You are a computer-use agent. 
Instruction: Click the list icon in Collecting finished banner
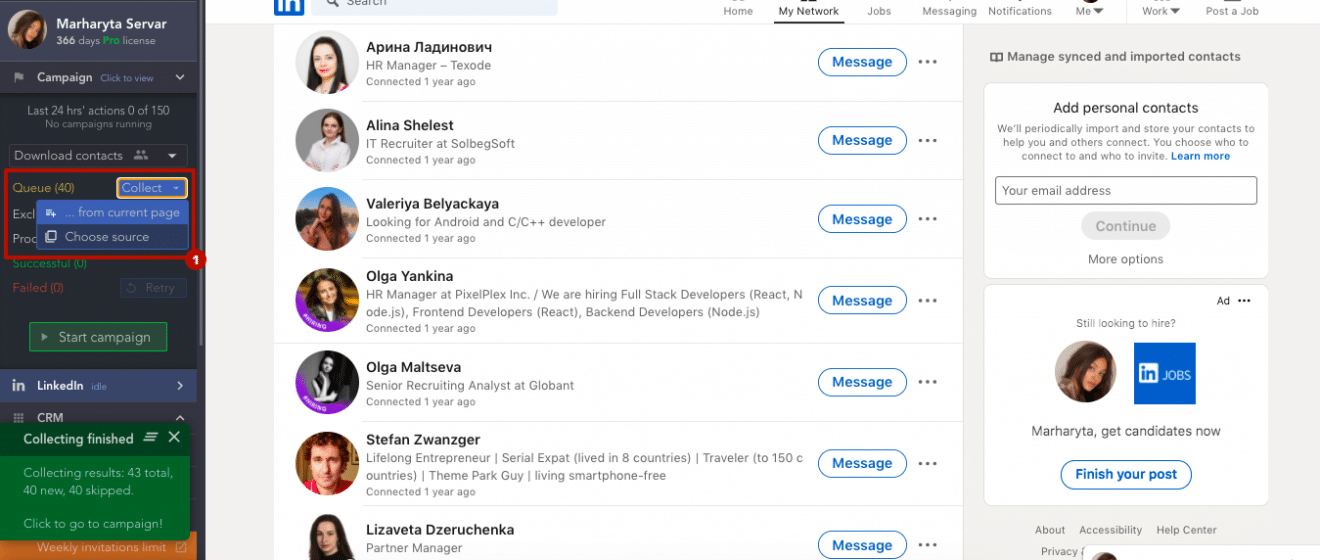click(151, 437)
